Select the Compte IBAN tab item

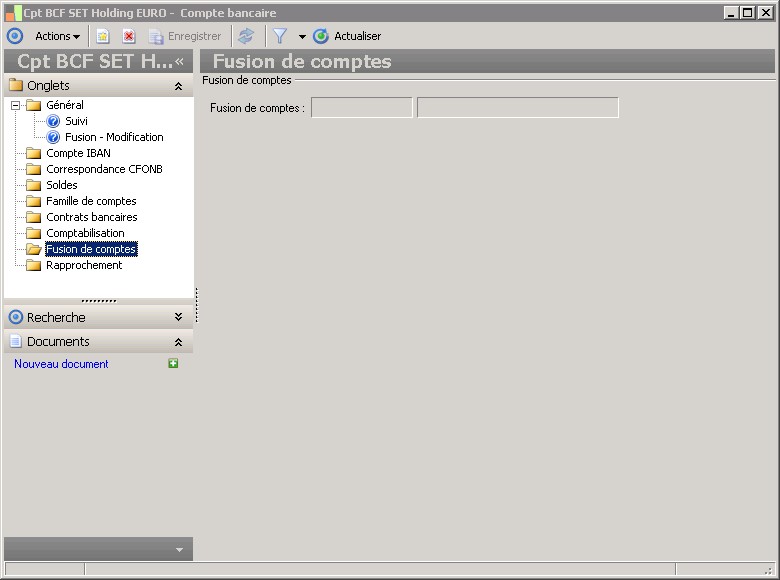(78, 153)
